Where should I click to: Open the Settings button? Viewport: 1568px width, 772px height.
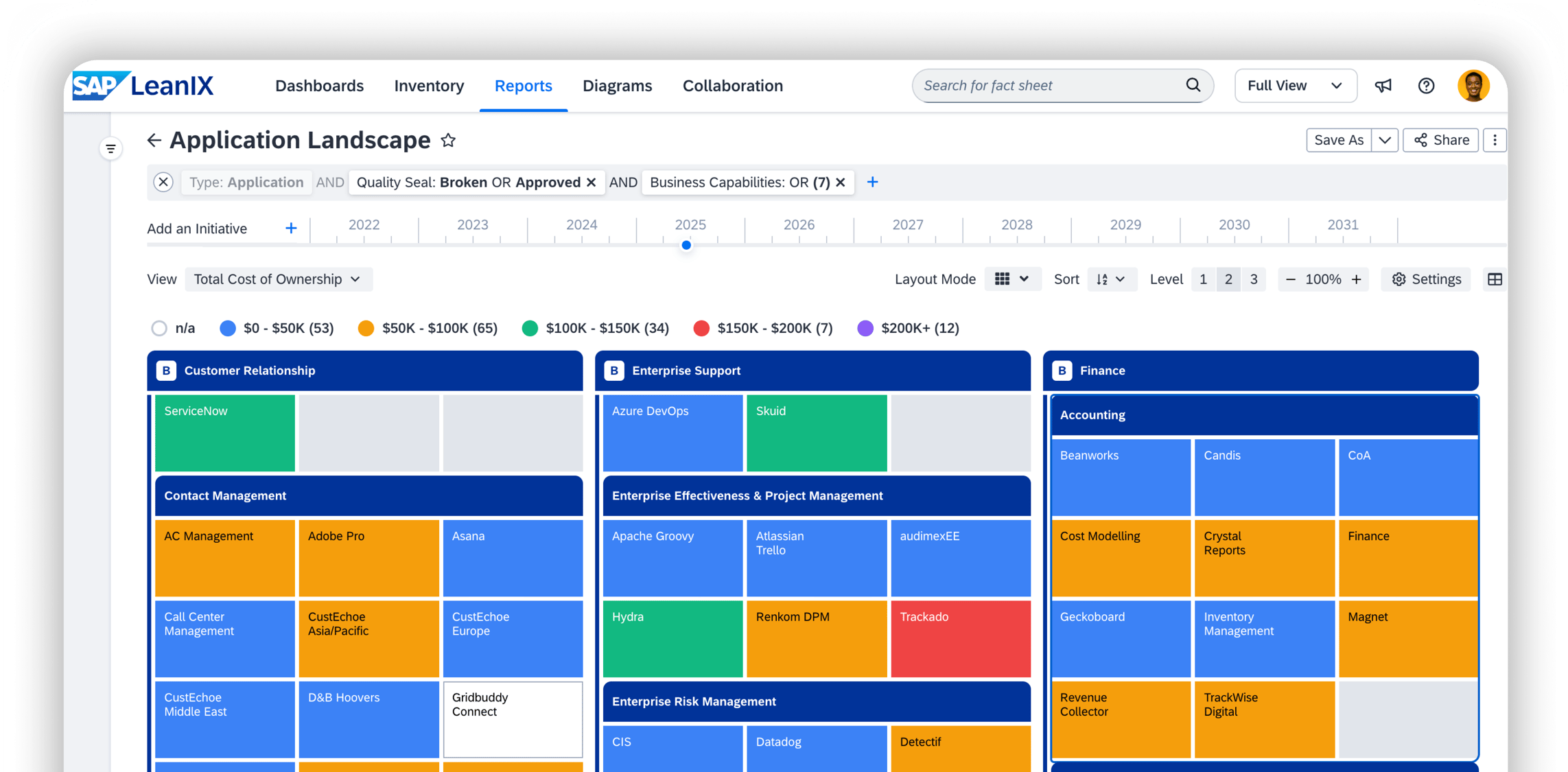pyautogui.click(x=1426, y=279)
